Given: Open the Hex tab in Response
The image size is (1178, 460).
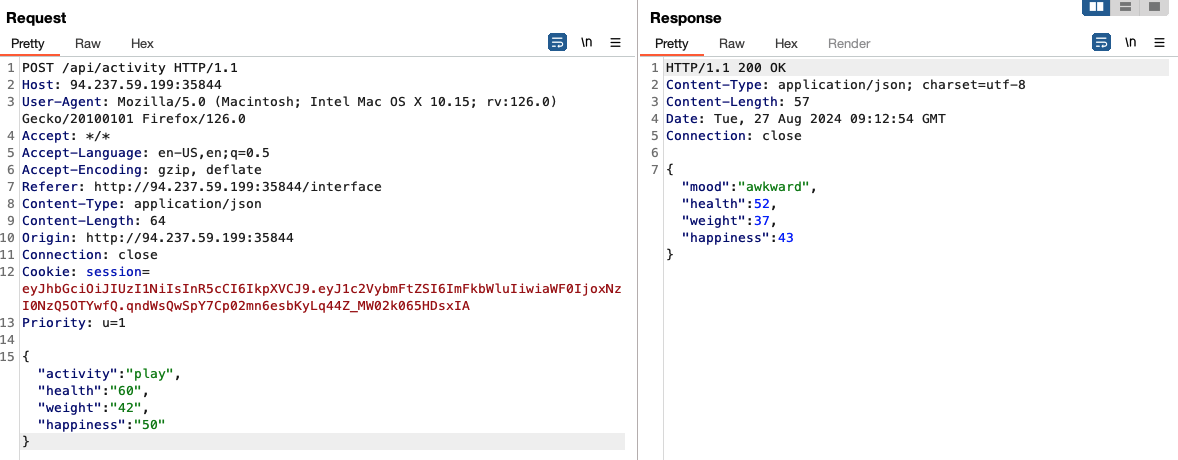Looking at the screenshot, I should pyautogui.click(x=786, y=44).
